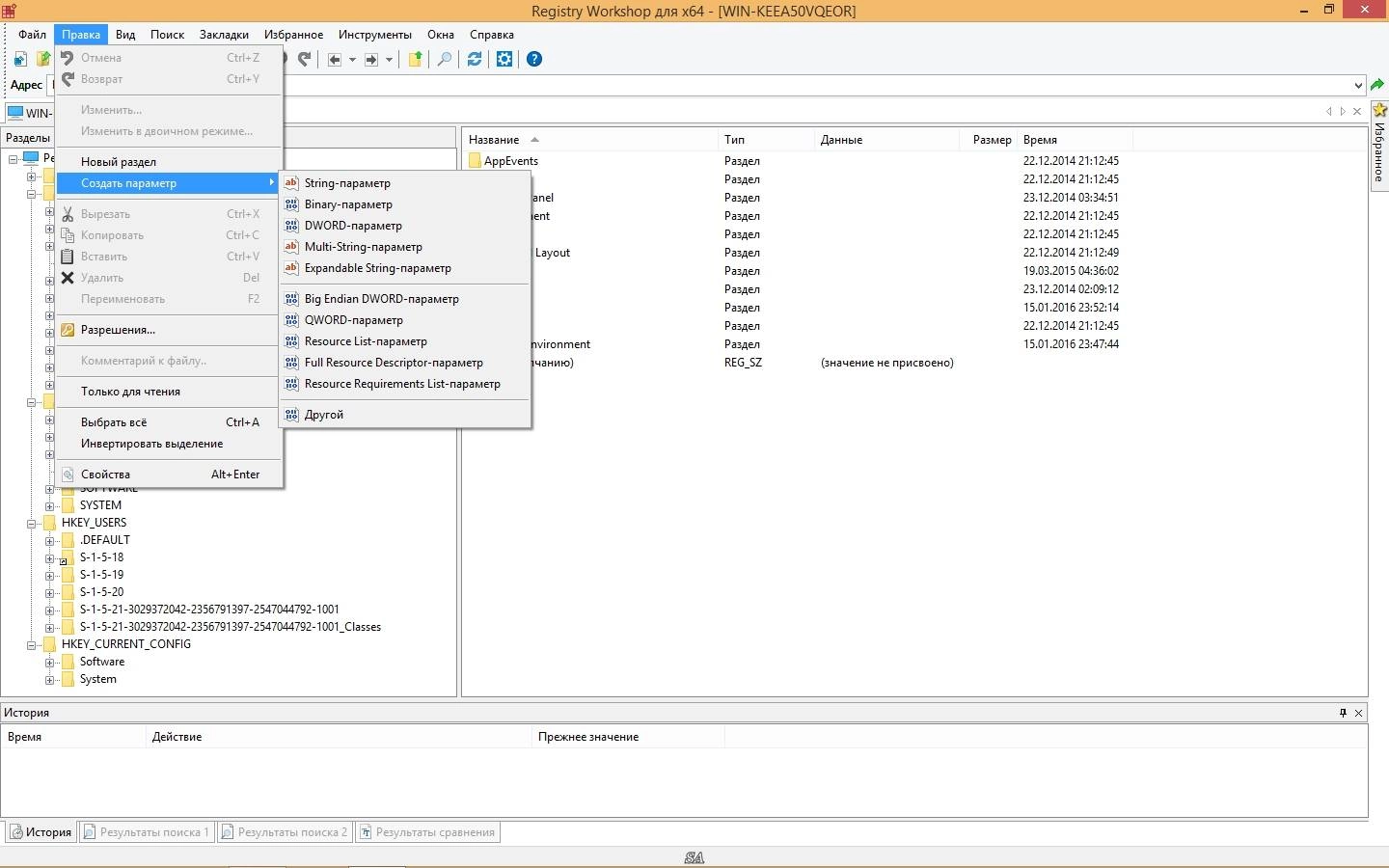
Task: Open the forward history dropdown arrow
Action: 389,60
